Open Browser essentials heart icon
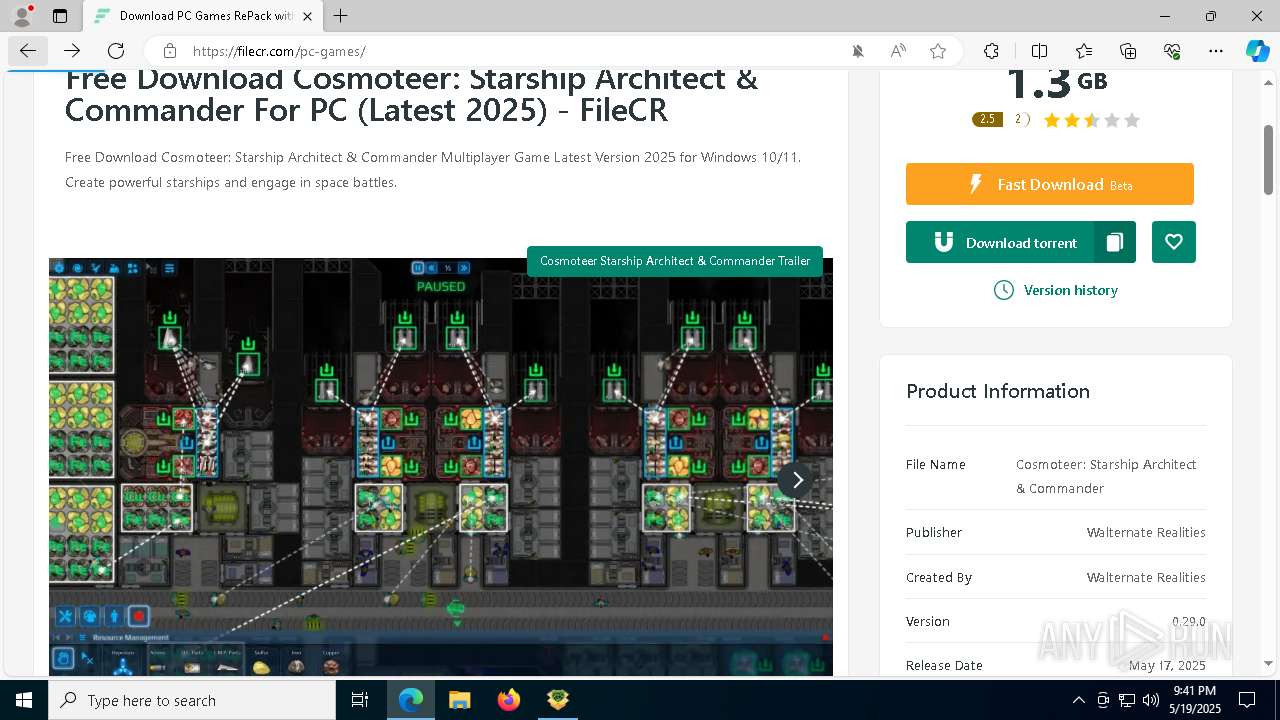This screenshot has height=720, width=1280. [1172, 51]
